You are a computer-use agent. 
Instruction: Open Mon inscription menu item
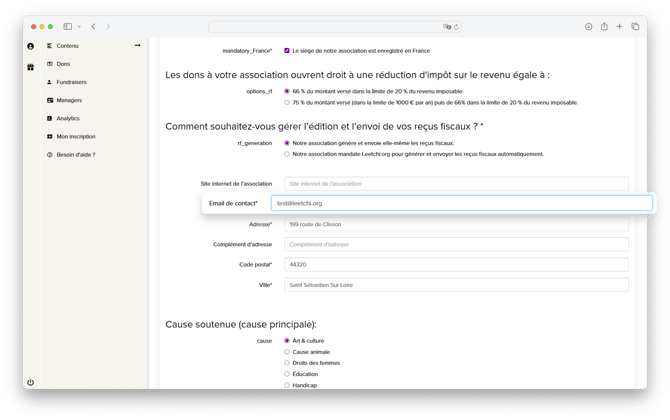coord(76,137)
